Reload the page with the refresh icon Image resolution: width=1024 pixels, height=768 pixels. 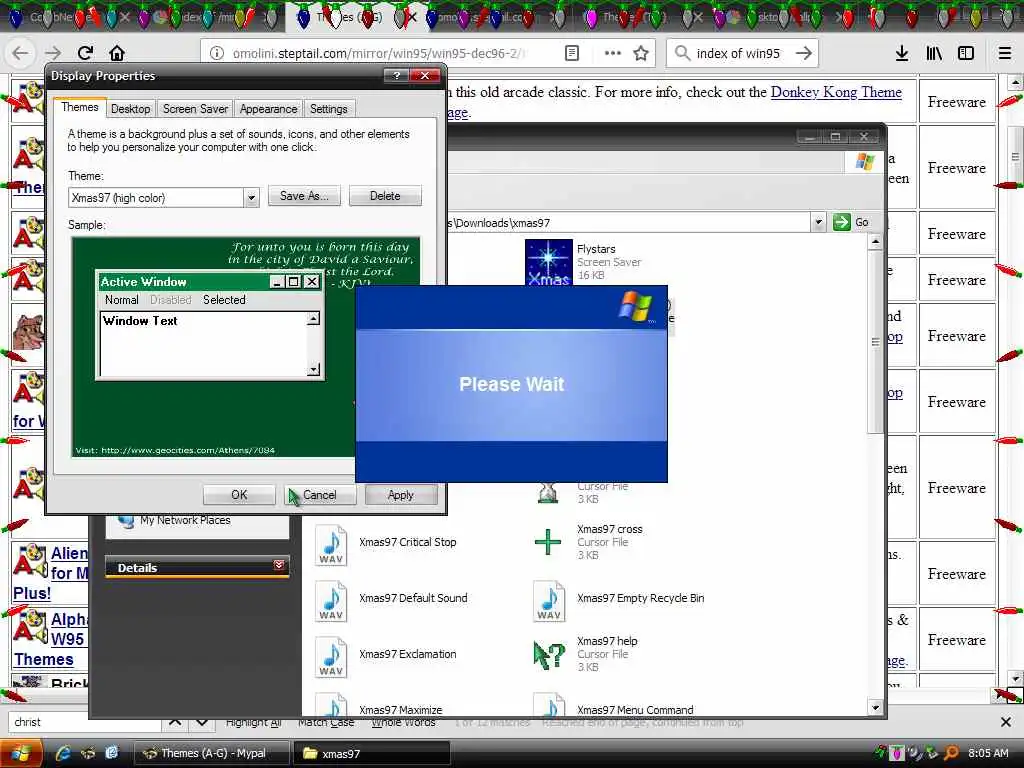click(86, 53)
